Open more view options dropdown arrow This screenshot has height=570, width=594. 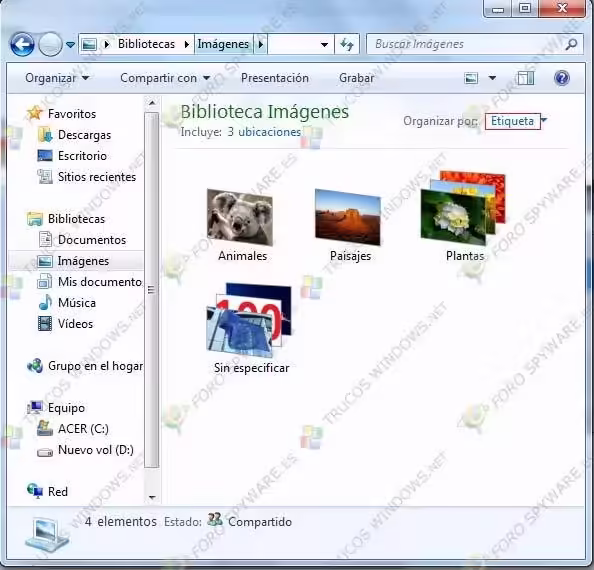492,78
